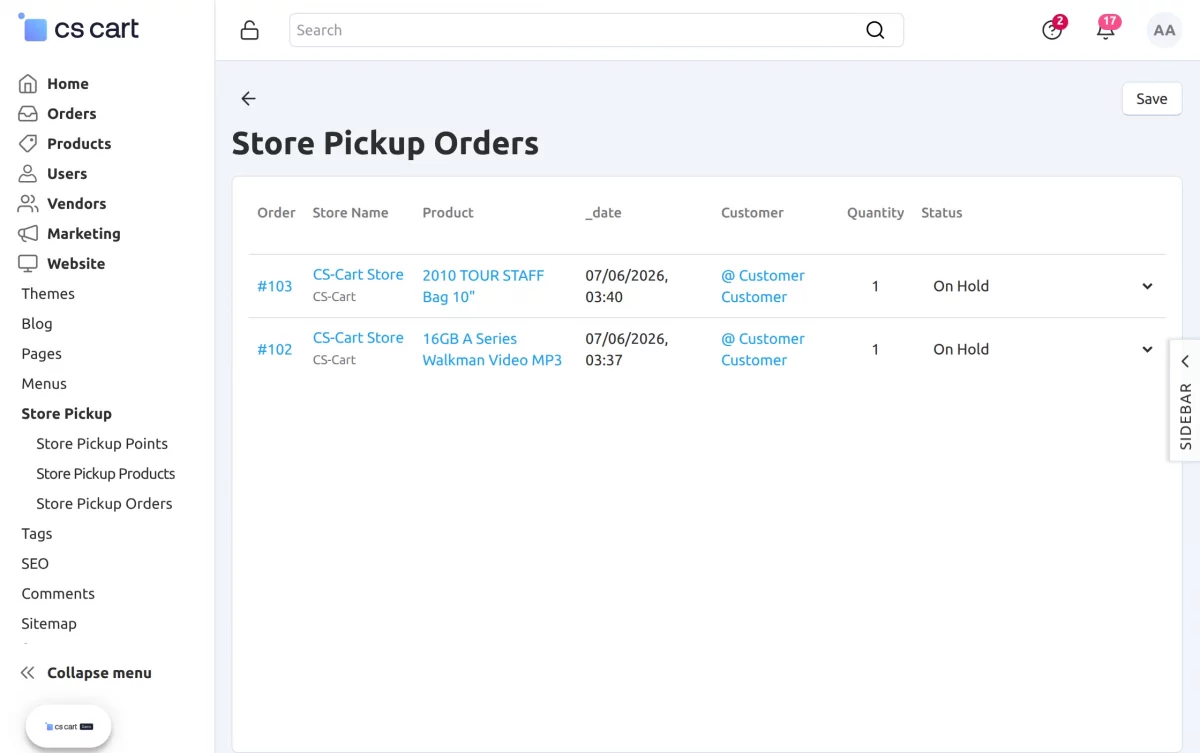The height and width of the screenshot is (753, 1200).
Task: Open order #102 link
Action: [275, 349]
